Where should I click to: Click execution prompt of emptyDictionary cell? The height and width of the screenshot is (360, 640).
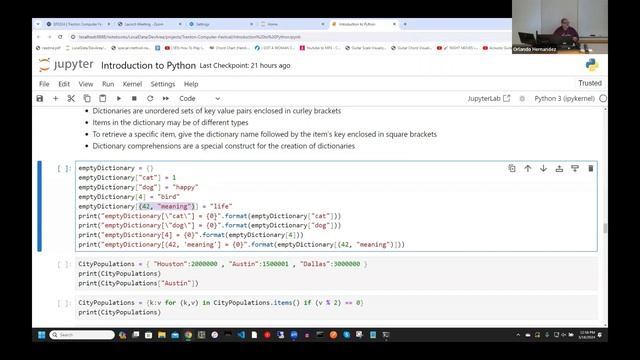(x=64, y=168)
